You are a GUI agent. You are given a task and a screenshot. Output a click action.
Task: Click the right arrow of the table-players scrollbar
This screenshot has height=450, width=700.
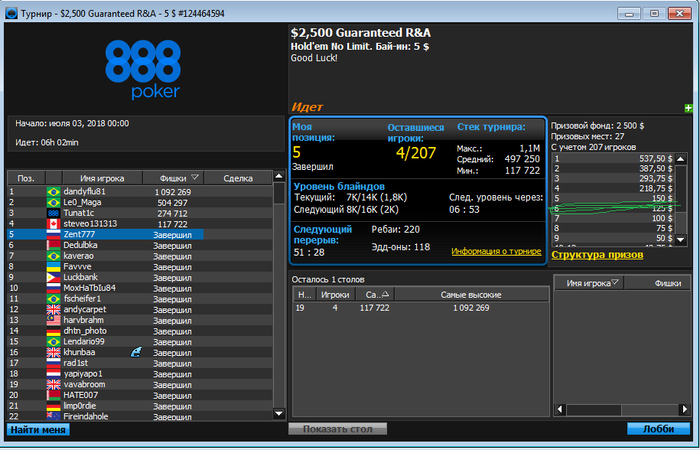point(685,409)
